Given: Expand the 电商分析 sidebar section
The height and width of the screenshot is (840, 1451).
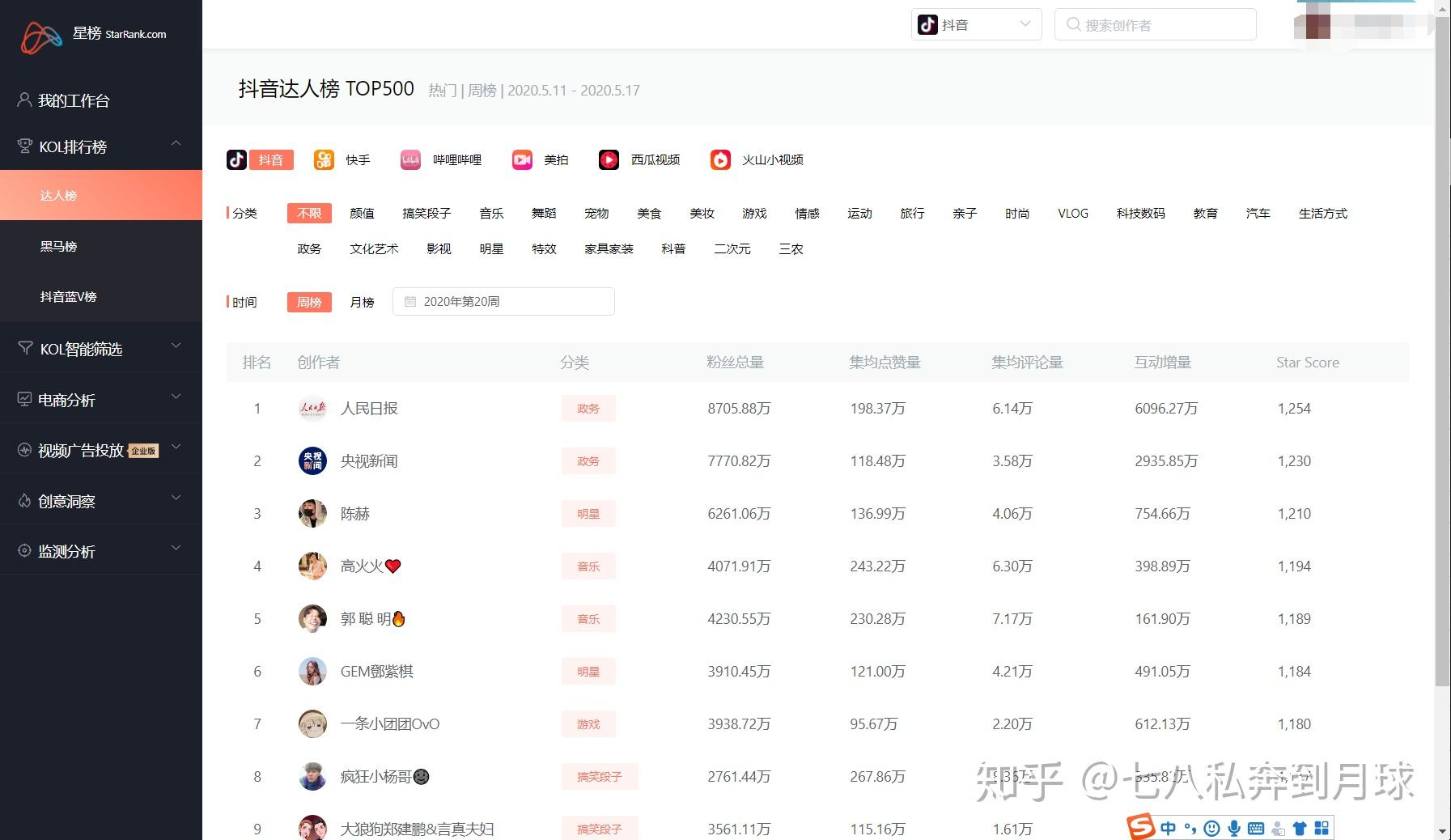Looking at the screenshot, I should [x=101, y=400].
